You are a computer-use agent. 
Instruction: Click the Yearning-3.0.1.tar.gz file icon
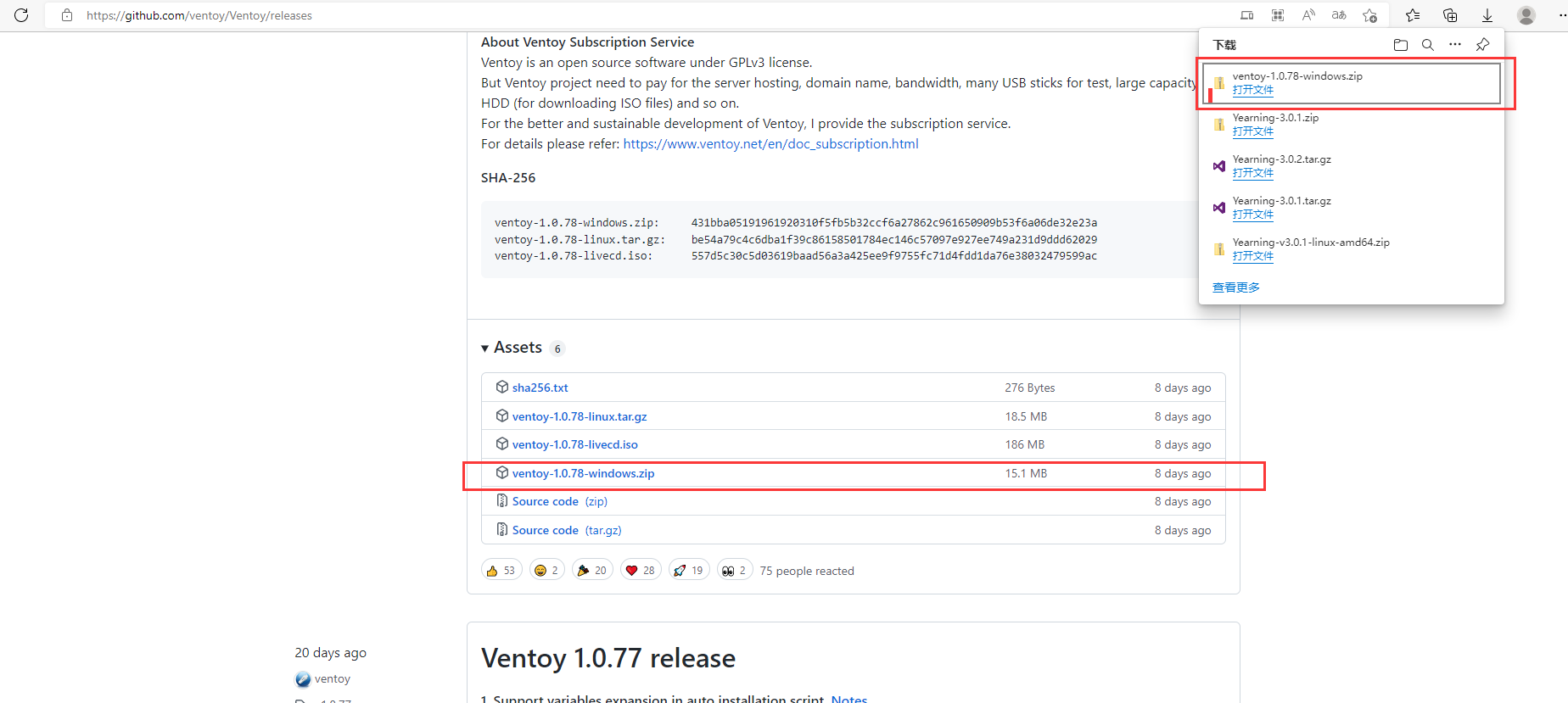pos(1219,208)
